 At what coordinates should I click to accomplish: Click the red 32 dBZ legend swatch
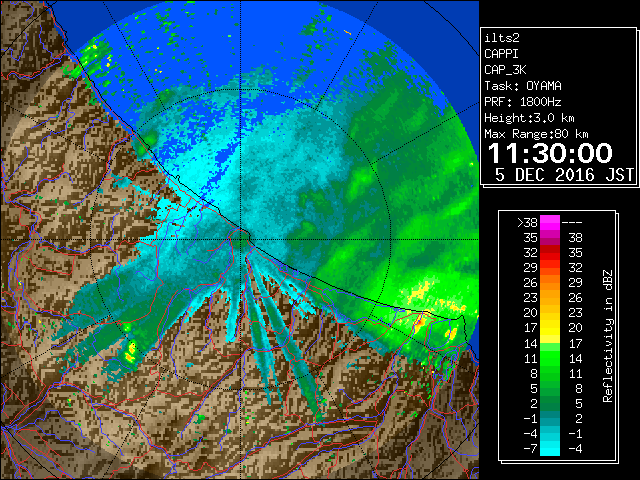(x=550, y=253)
